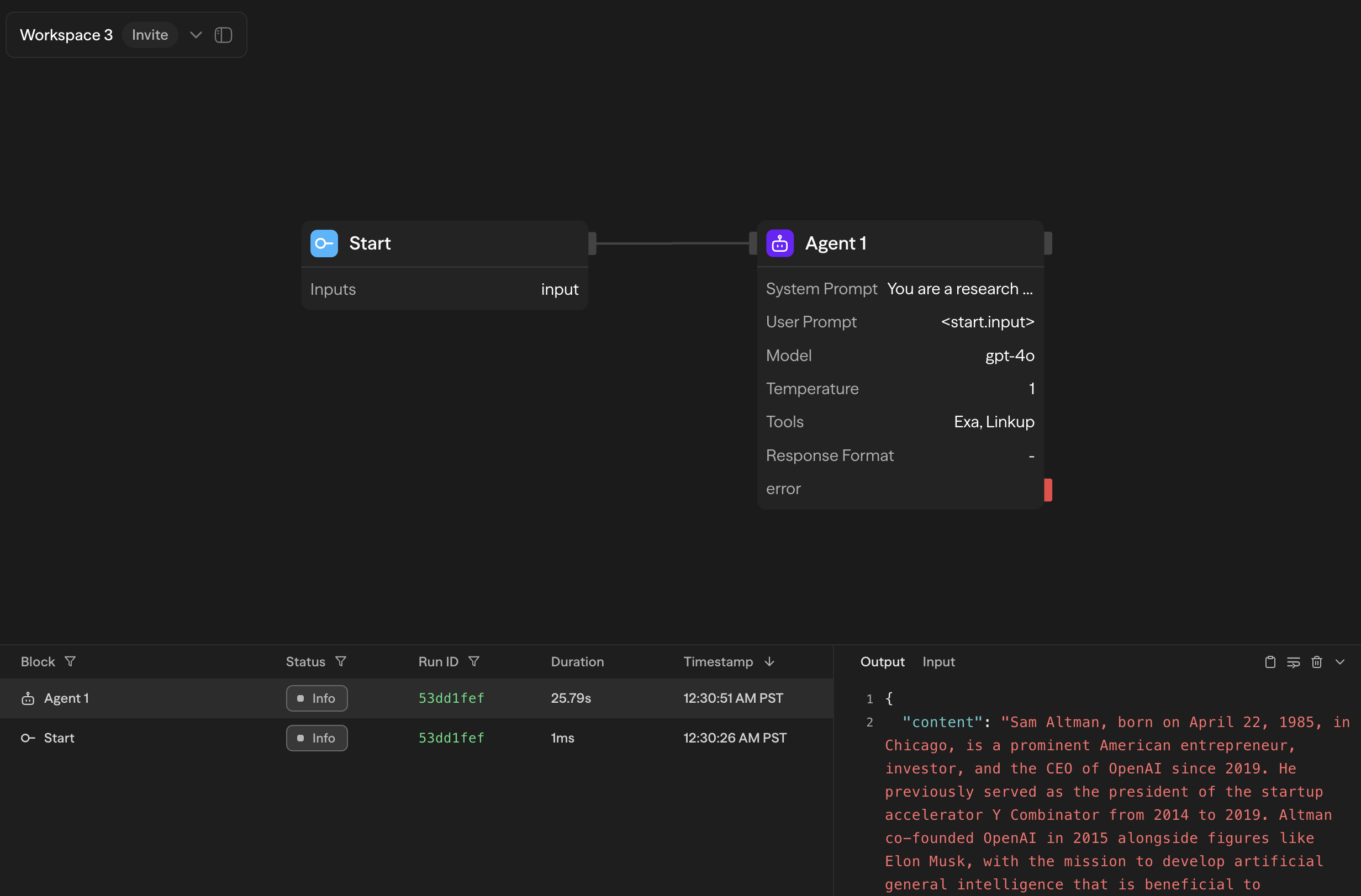Click the Invite button
This screenshot has width=1361, height=896.
pyautogui.click(x=149, y=34)
